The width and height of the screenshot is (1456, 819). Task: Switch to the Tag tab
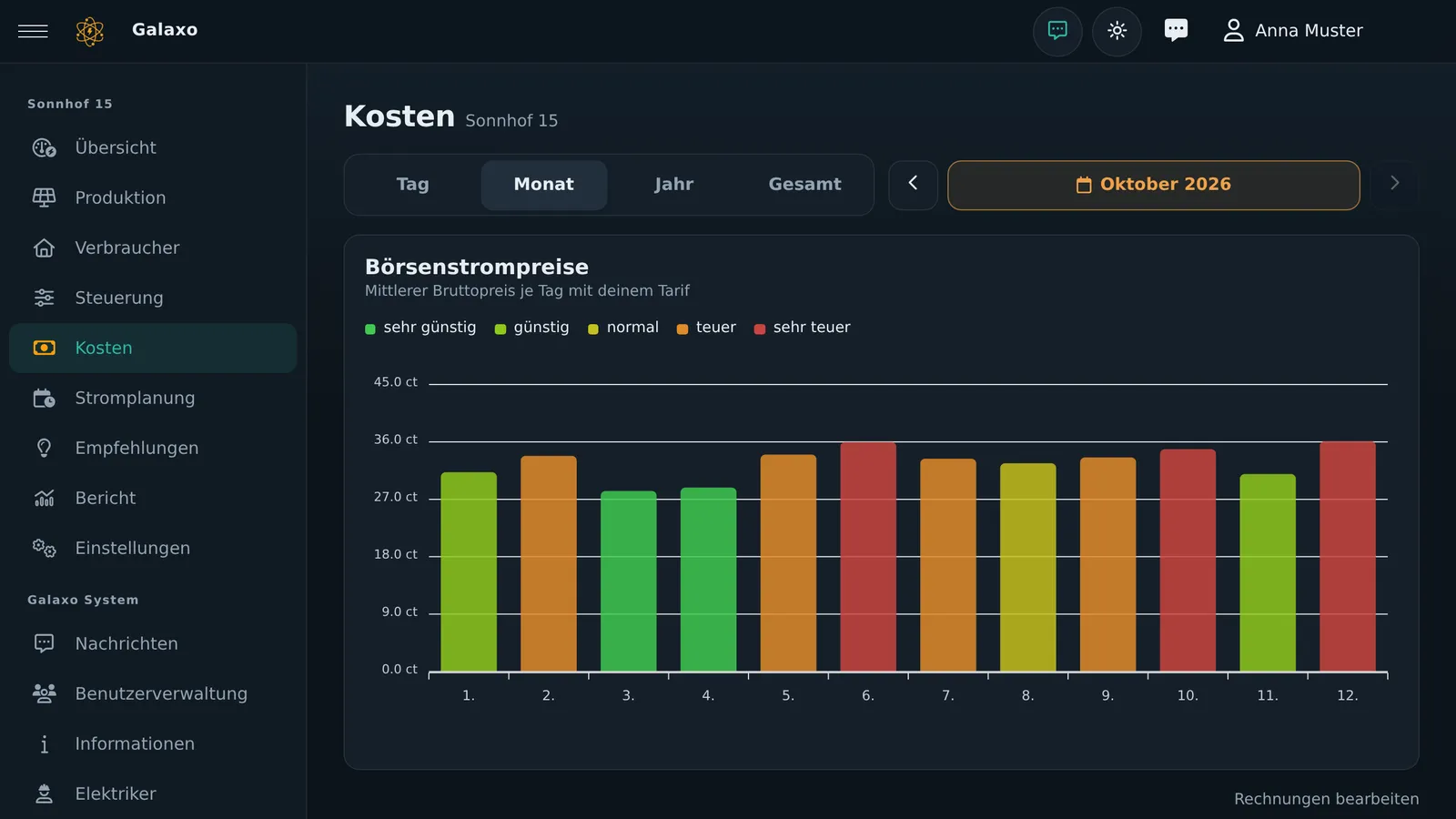click(412, 185)
